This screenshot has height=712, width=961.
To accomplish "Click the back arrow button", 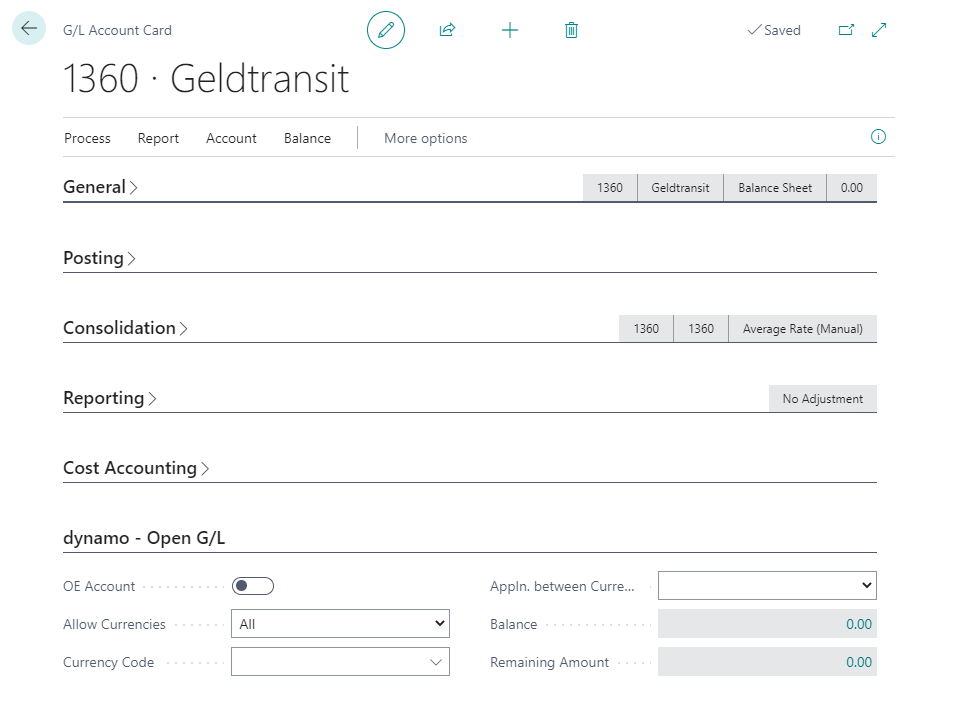I will [28, 29].
